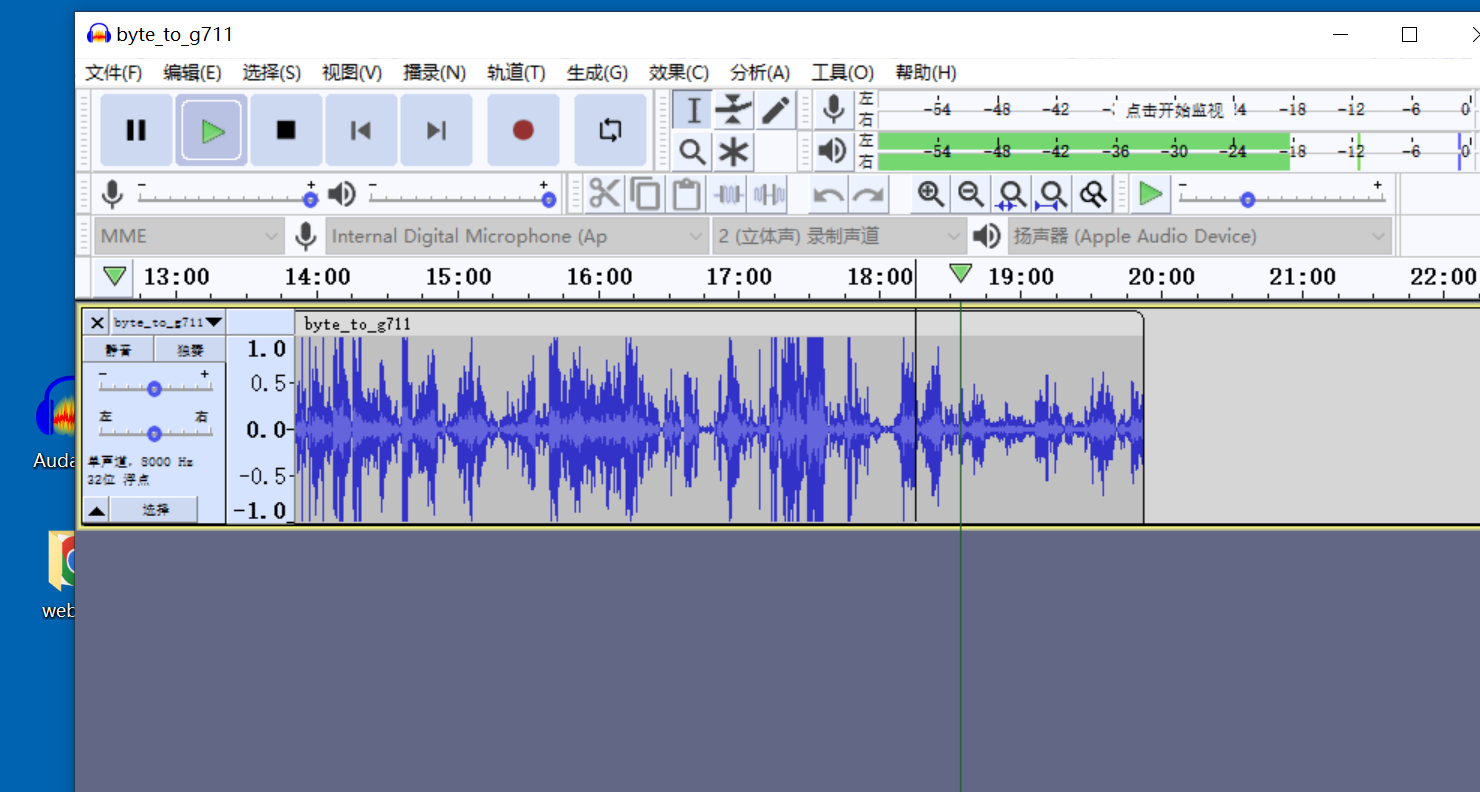Adjust the playback volume slider
The image size is (1480, 792).
461,193
